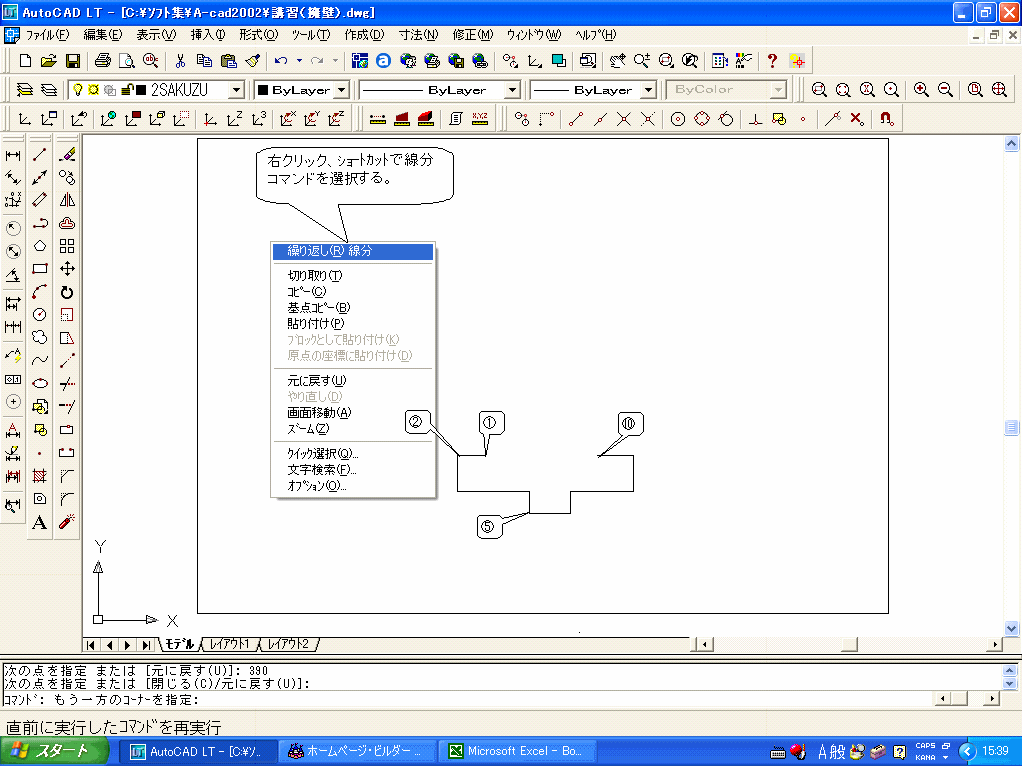This screenshot has height=767, width=1023.
Task: Click the Print (plot) icon
Action: (102, 61)
